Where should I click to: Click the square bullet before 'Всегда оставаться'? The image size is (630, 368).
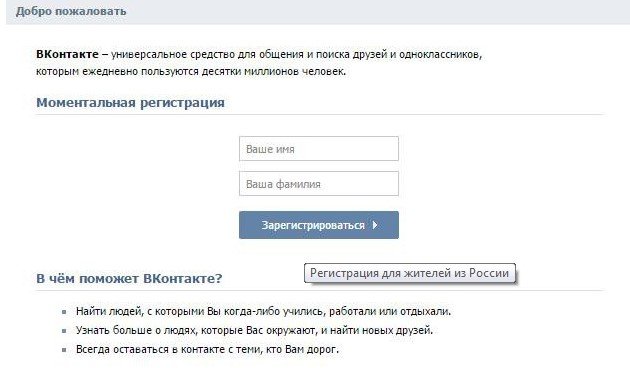(x=64, y=350)
